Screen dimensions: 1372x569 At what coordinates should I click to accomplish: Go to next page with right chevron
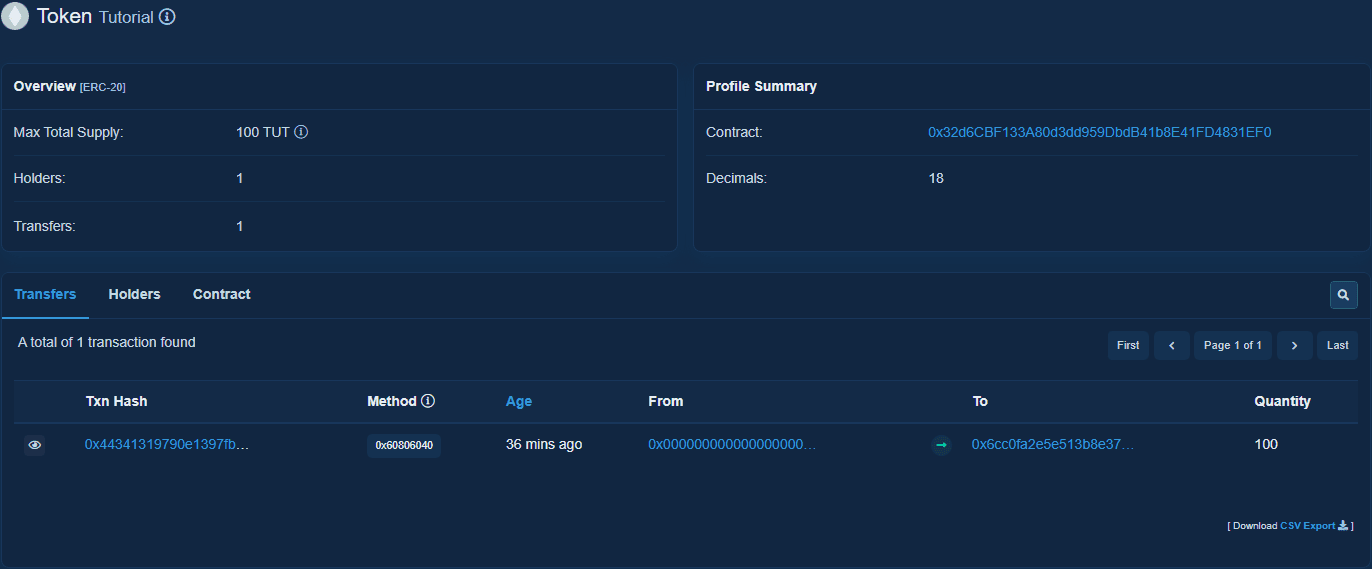coord(1294,345)
